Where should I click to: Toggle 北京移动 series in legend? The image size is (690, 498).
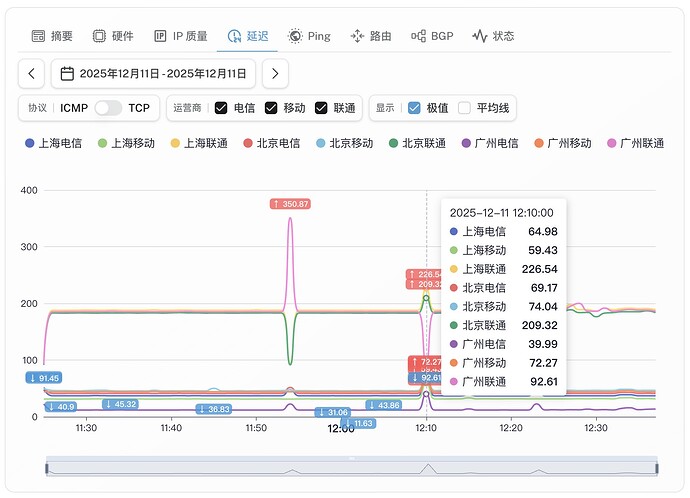(345, 143)
